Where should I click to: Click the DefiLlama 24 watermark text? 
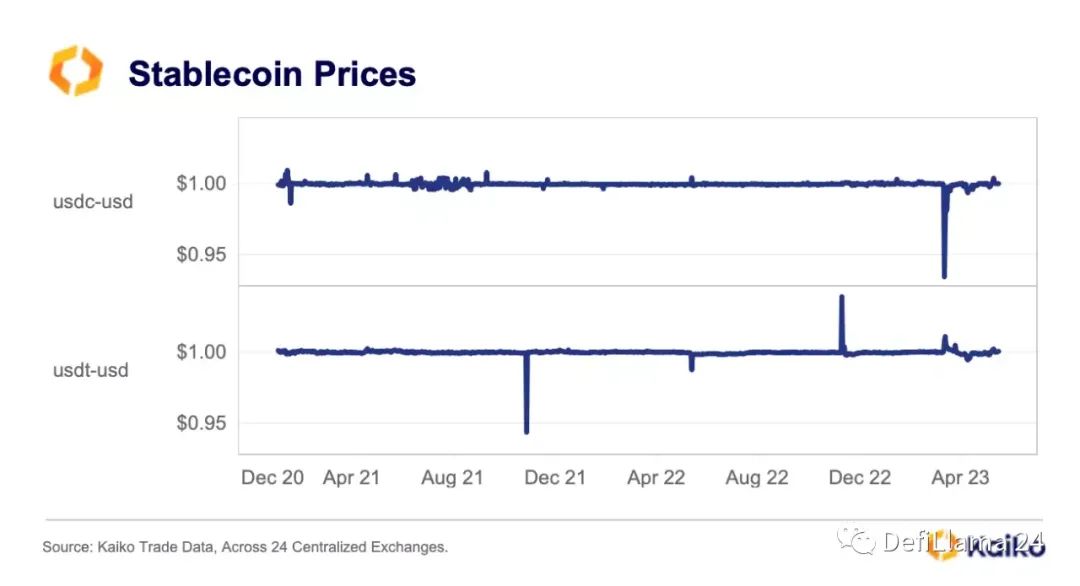pyautogui.click(x=963, y=543)
